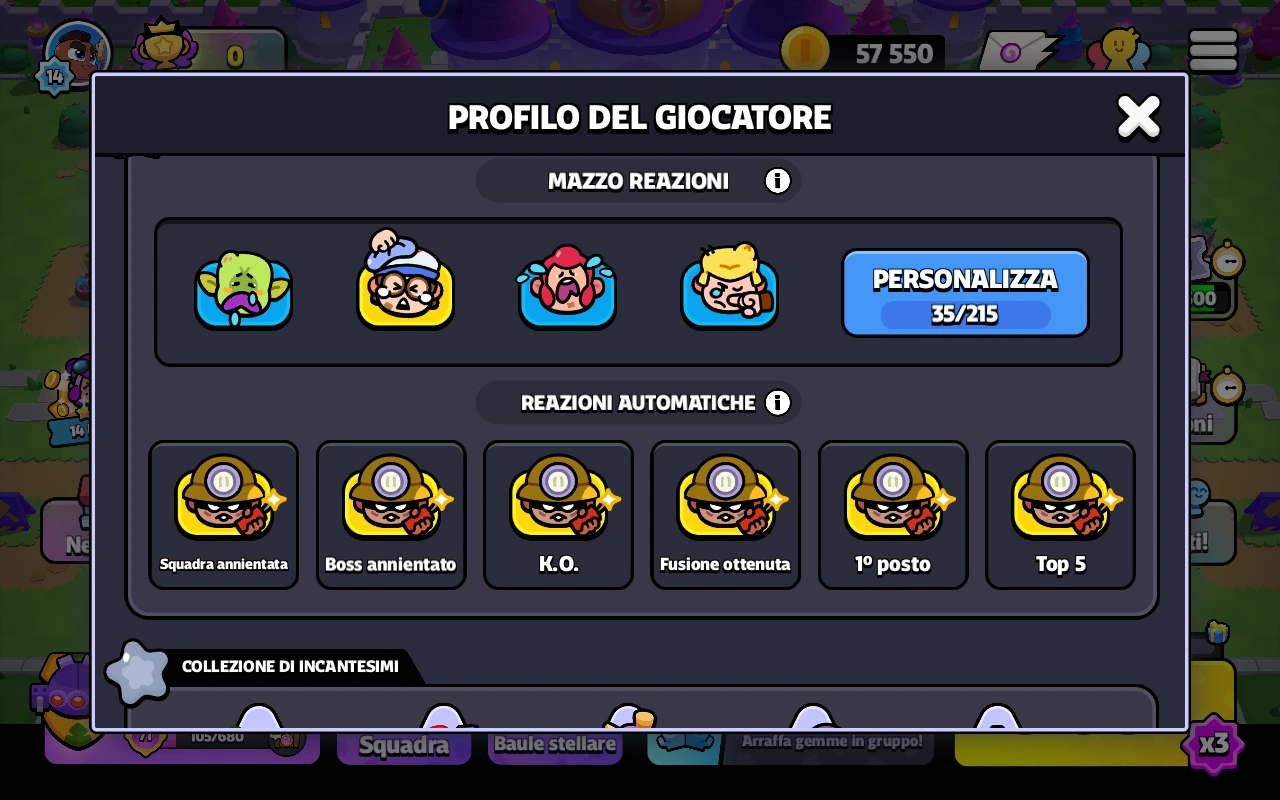This screenshot has height=800, width=1280.
Task: Open info for Mazzo Reazioni
Action: pyautogui.click(x=777, y=181)
